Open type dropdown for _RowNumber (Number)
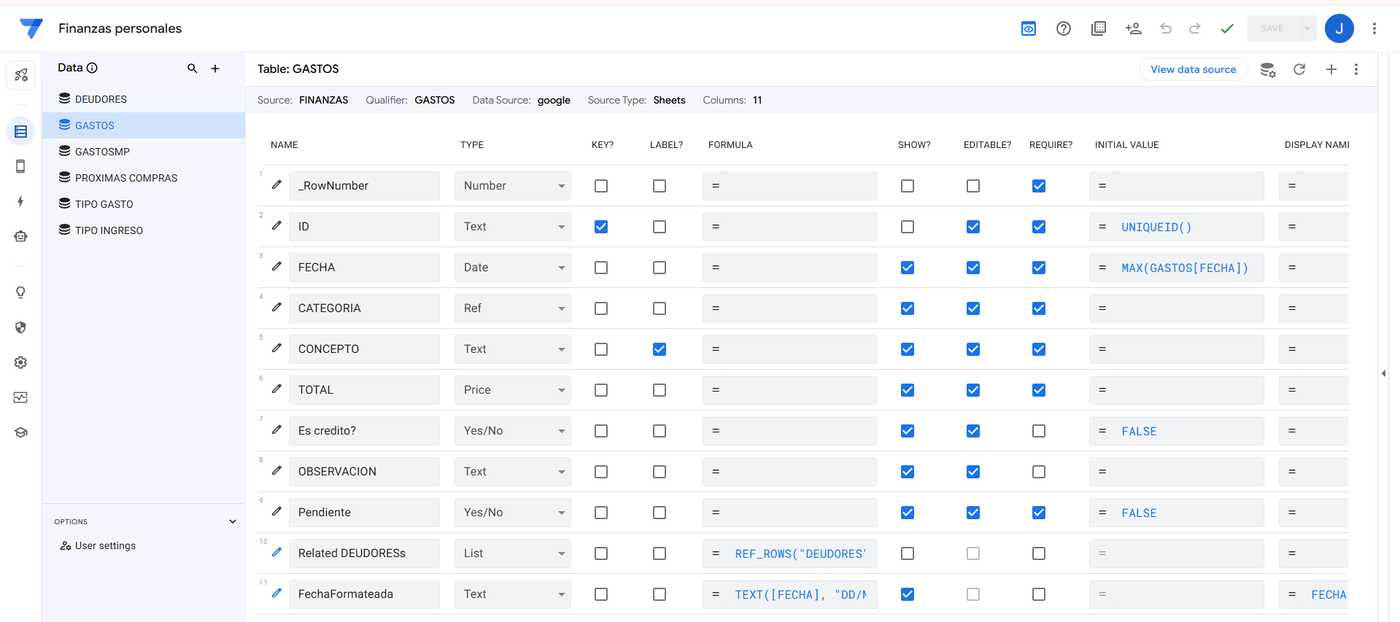 click(513, 186)
